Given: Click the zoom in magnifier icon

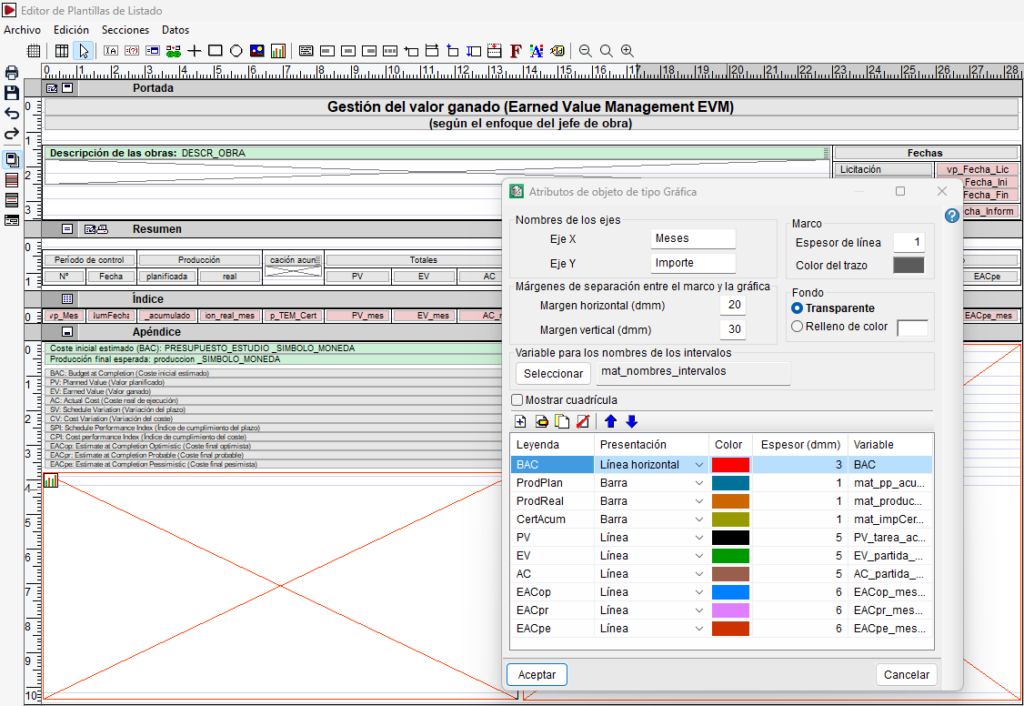Looking at the screenshot, I should (x=627, y=51).
